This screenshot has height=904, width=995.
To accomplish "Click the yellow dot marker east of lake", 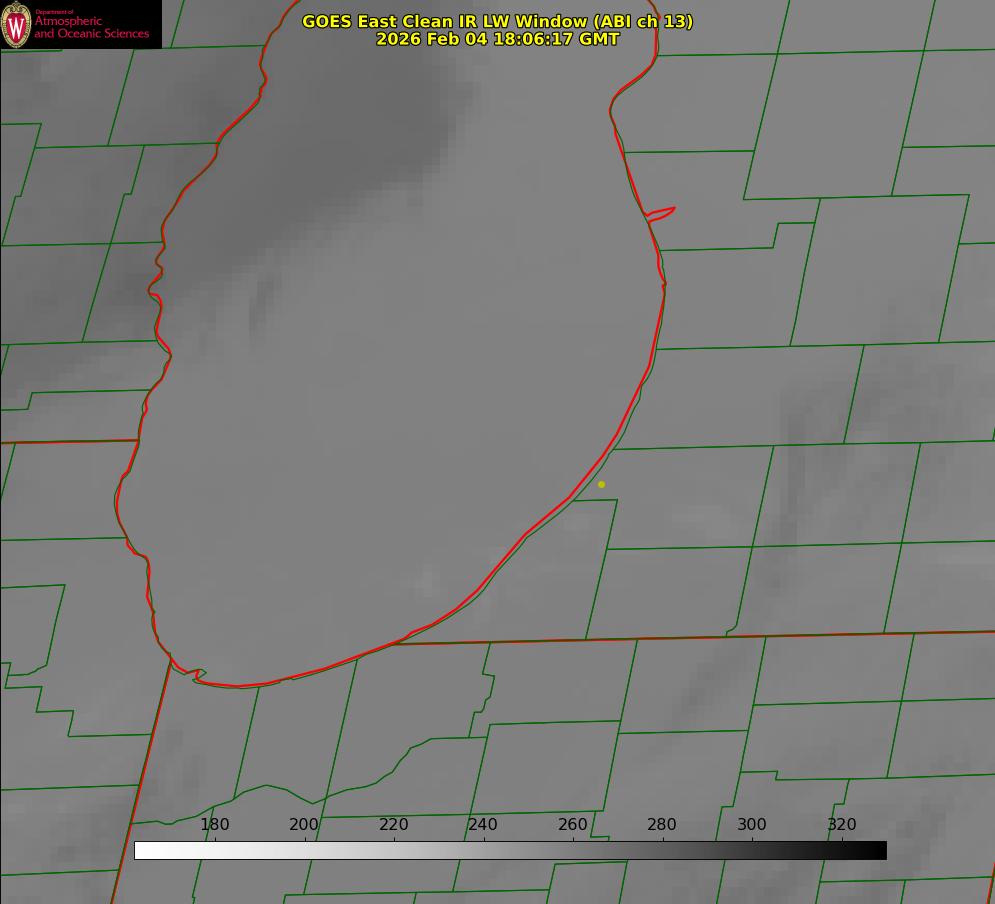I will (601, 484).
